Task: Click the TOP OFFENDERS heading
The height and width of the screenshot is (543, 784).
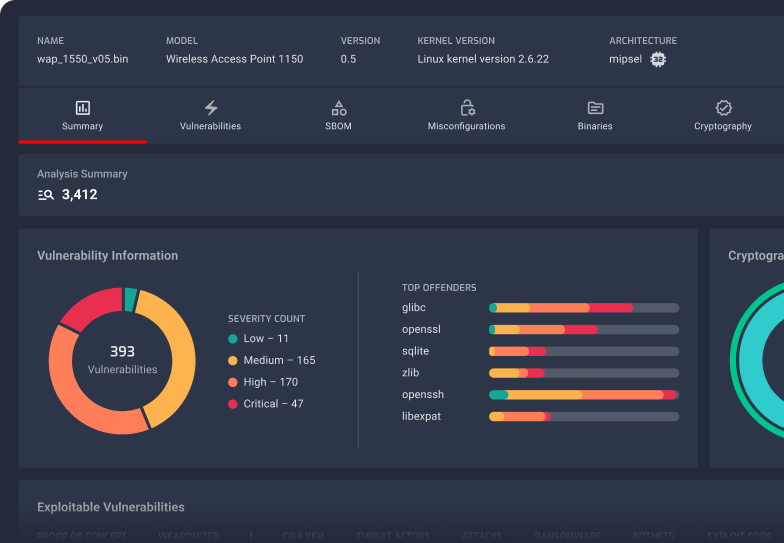Action: click(439, 288)
